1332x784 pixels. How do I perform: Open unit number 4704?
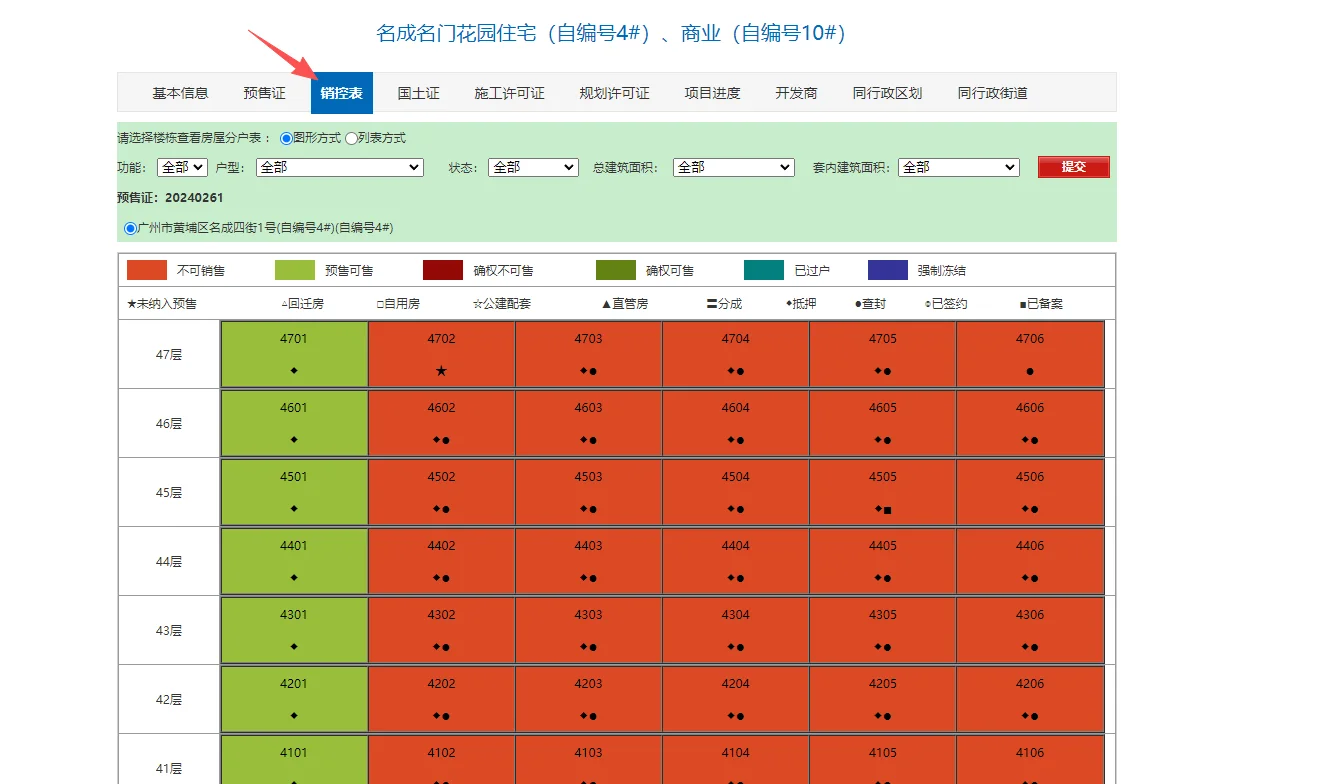click(735, 339)
